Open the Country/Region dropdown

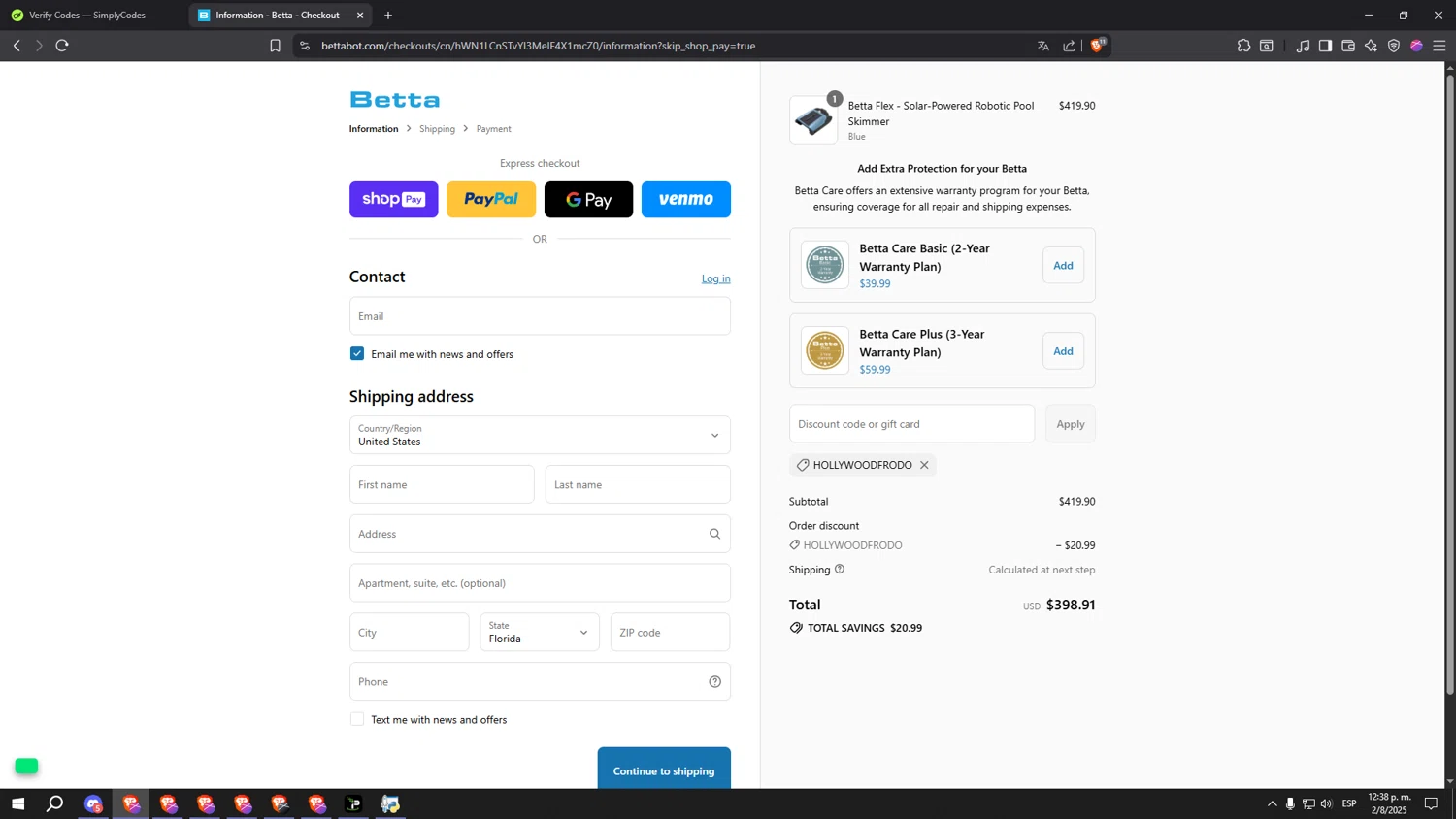(x=540, y=435)
